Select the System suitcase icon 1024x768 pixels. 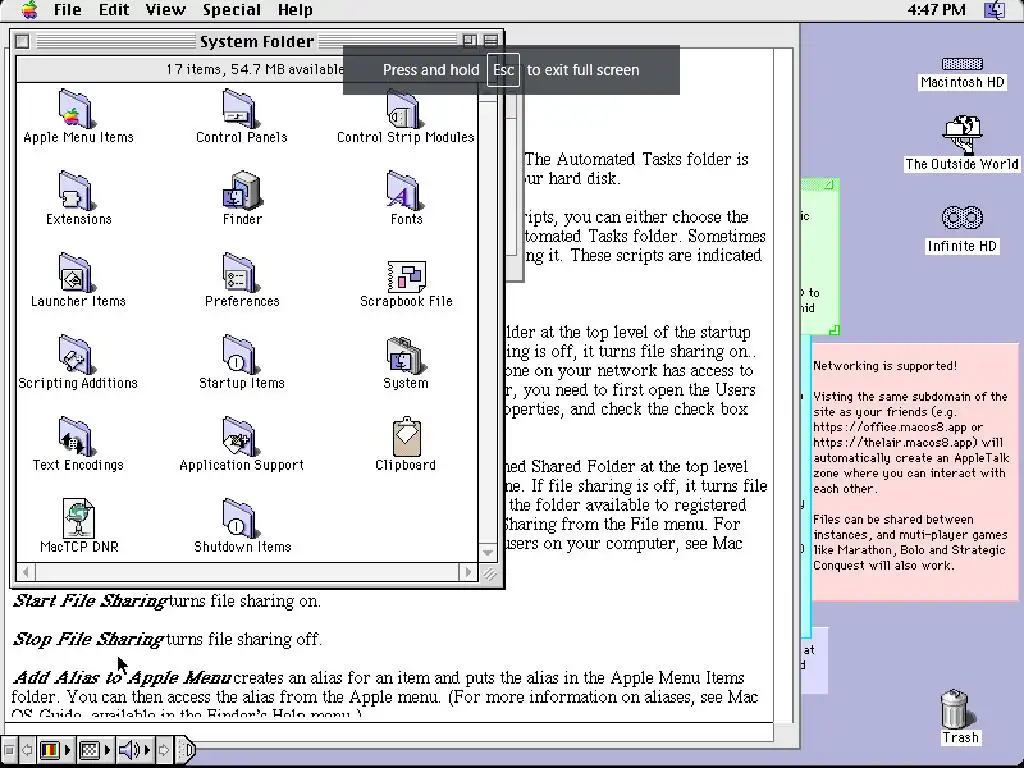tap(404, 356)
